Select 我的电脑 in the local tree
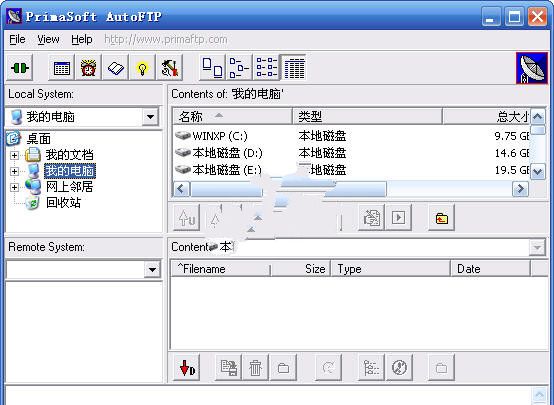The image size is (554, 405). click(x=70, y=171)
